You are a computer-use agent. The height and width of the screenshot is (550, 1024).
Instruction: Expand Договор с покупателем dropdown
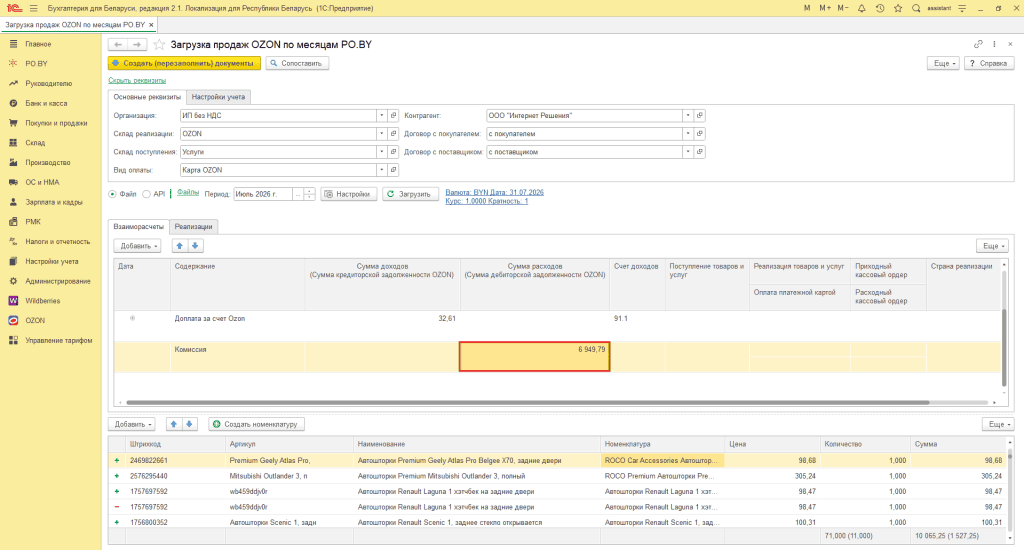pyautogui.click(x=688, y=134)
